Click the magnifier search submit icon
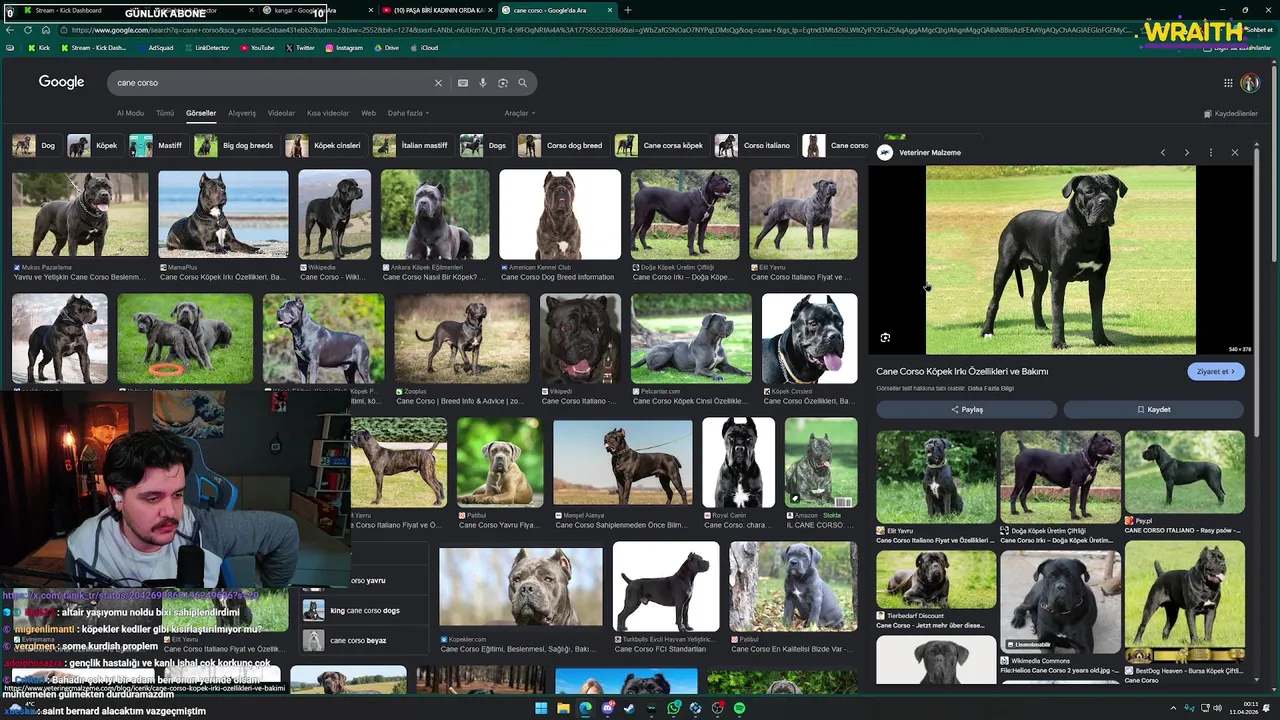 522,83
